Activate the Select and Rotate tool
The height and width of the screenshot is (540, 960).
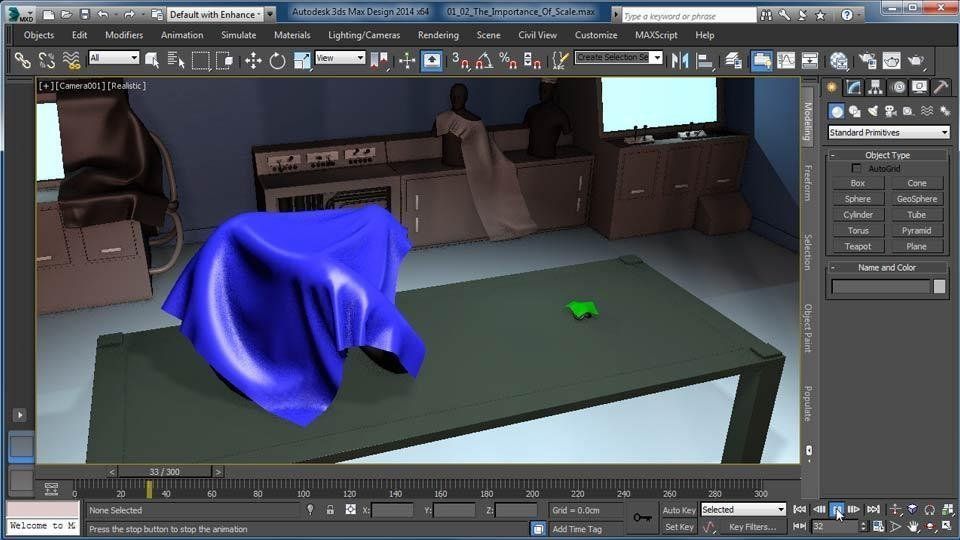pos(277,61)
